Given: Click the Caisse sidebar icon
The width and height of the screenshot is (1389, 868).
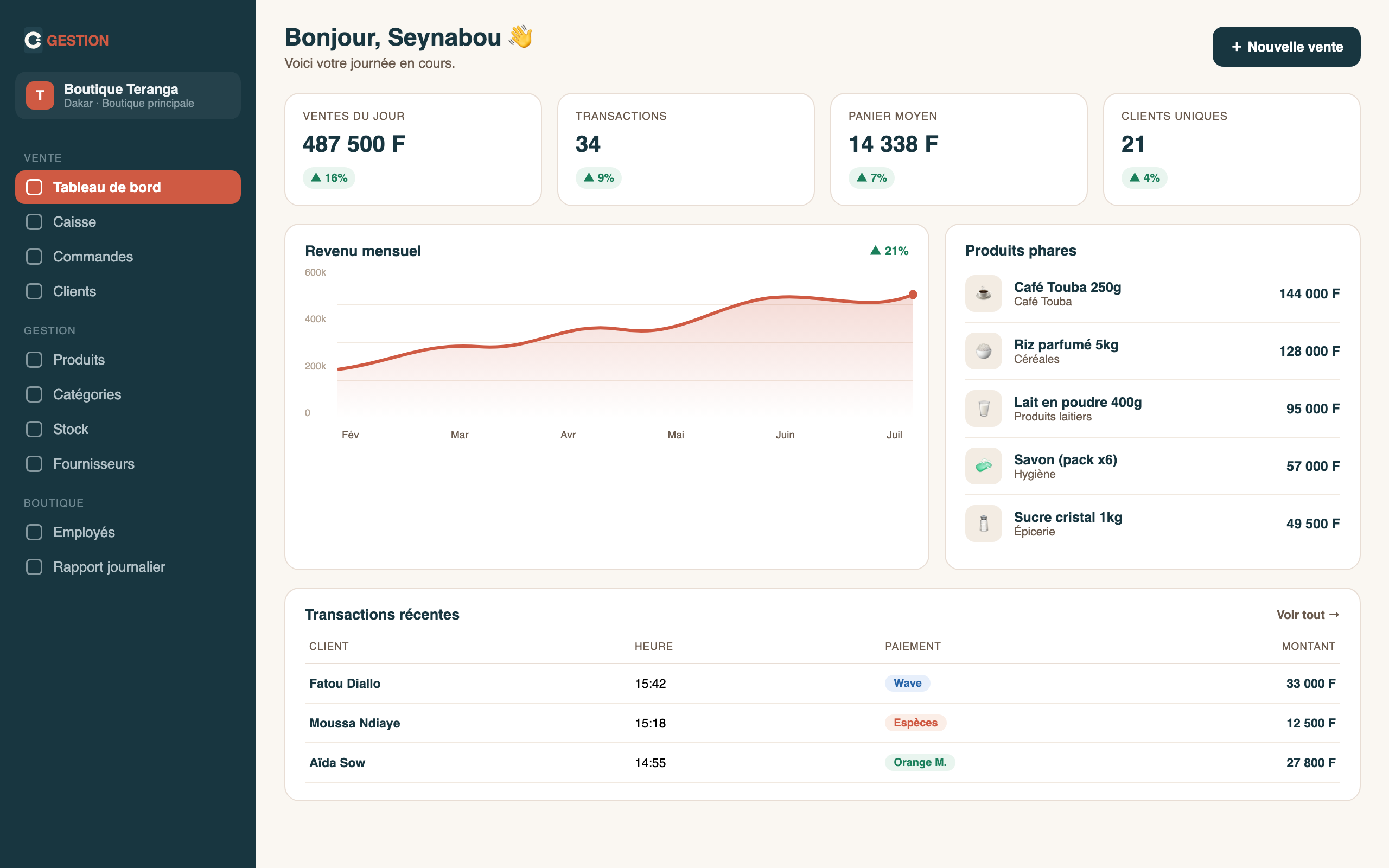Looking at the screenshot, I should pyautogui.click(x=34, y=222).
